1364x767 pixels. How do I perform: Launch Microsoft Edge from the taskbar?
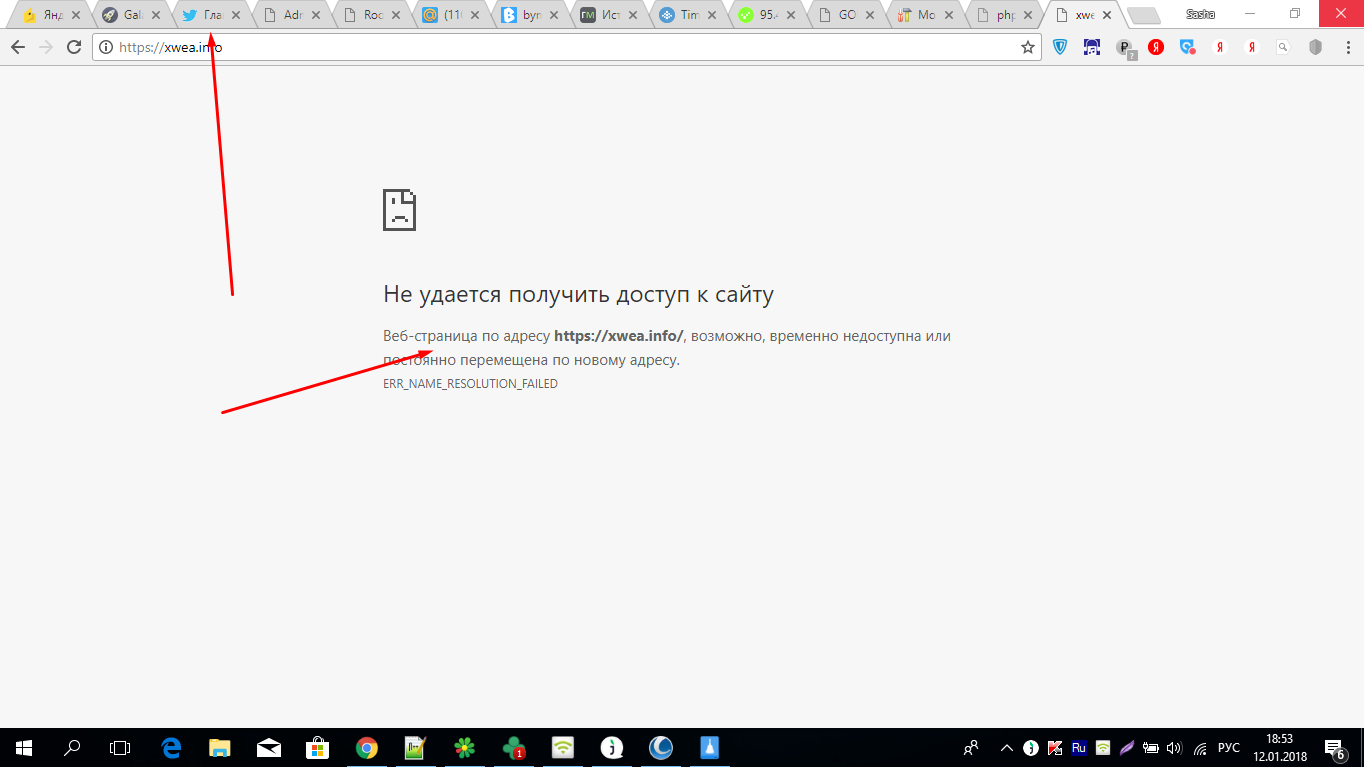171,747
